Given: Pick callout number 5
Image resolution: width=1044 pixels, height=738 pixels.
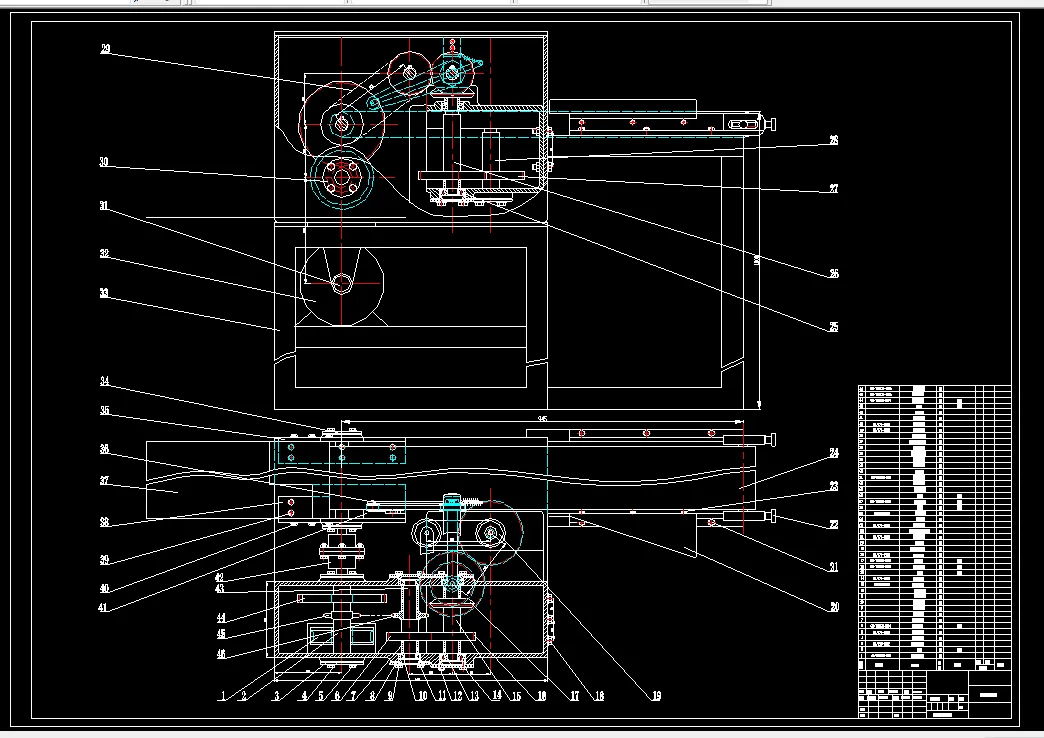Looking at the screenshot, I should pyautogui.click(x=320, y=697).
